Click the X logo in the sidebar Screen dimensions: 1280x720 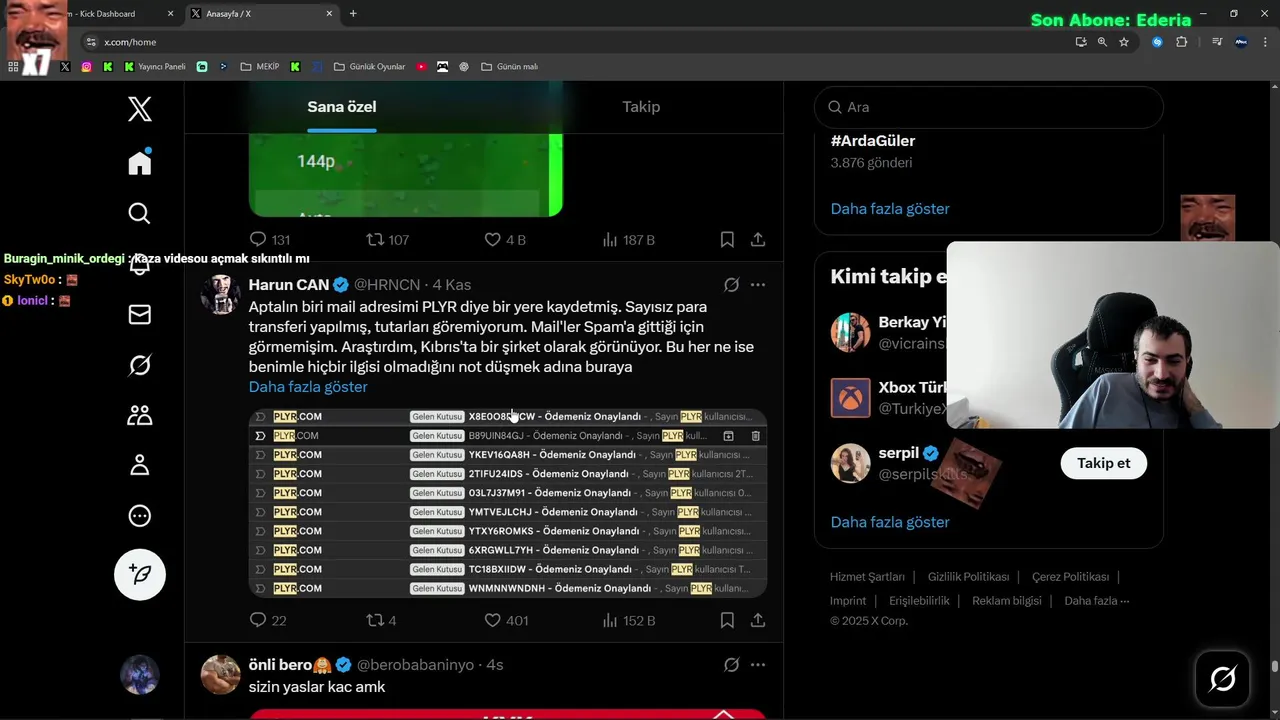tap(140, 109)
